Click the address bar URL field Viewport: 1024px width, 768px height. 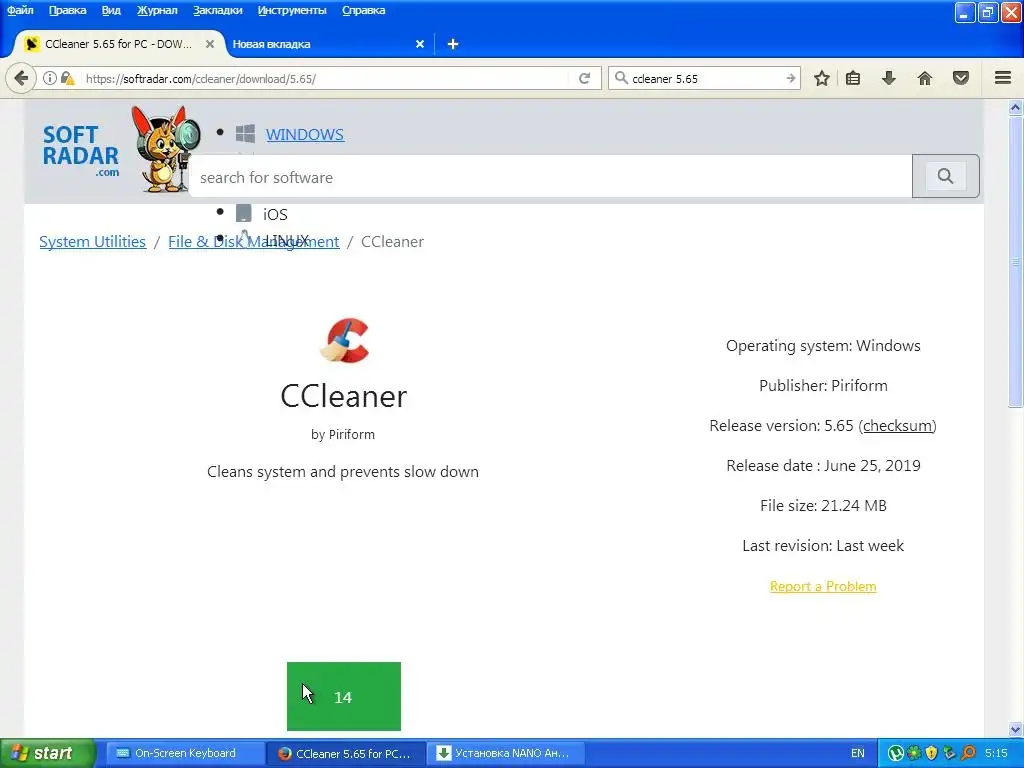point(327,78)
